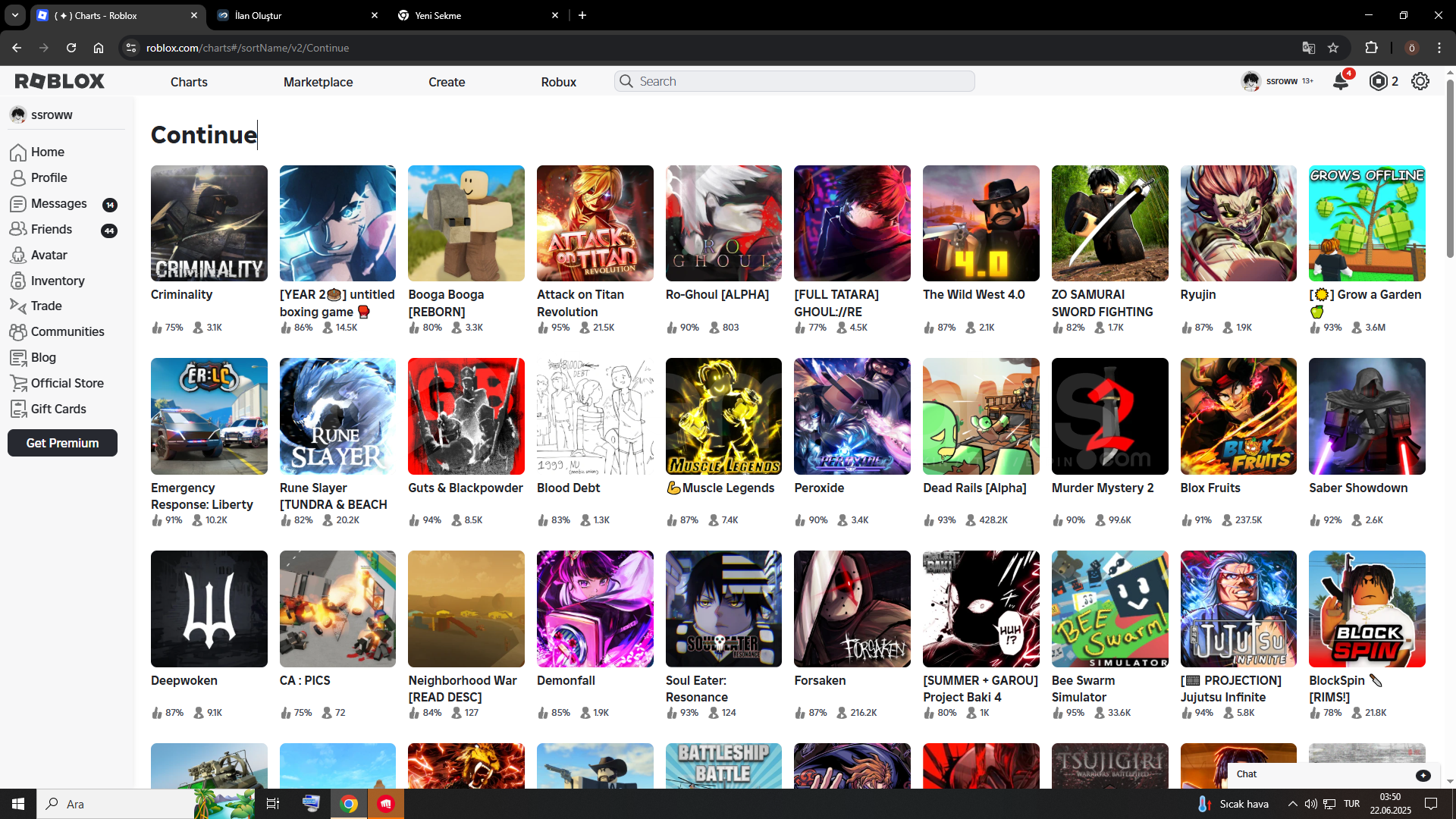Open the Criminality game title link
This screenshot has height=819, width=1456.
181,295
